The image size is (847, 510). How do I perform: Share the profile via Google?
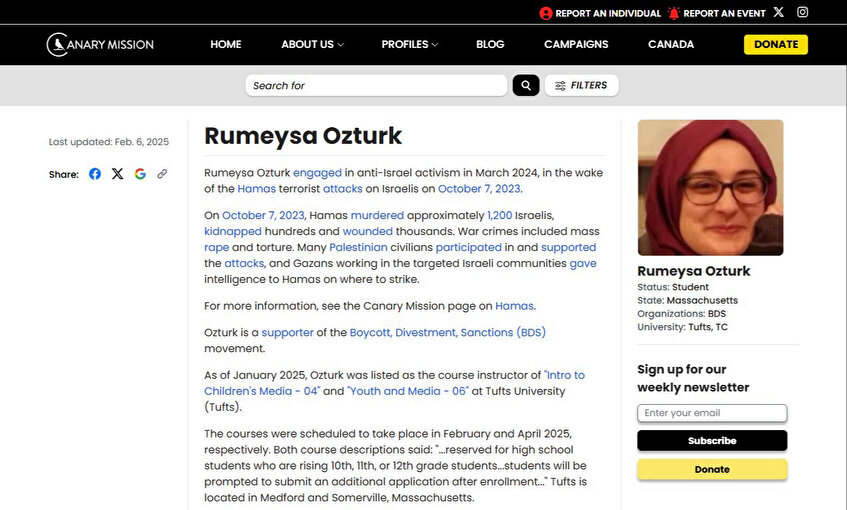click(140, 174)
